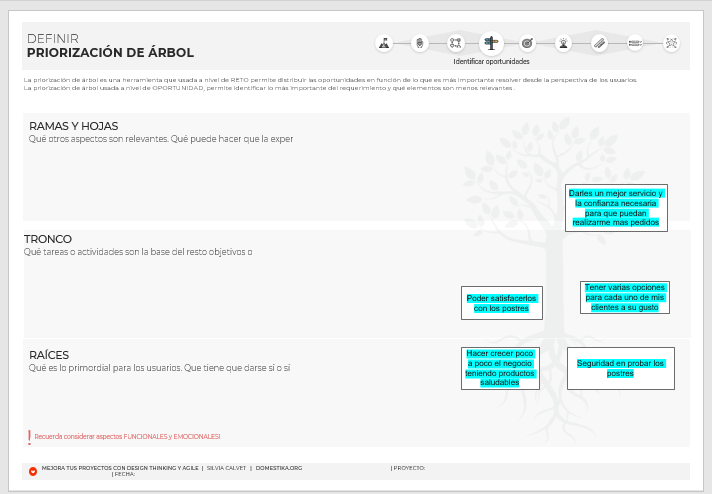Select the 'Darles un mejor servicio' text box
712x494 pixels.
[x=616, y=208]
